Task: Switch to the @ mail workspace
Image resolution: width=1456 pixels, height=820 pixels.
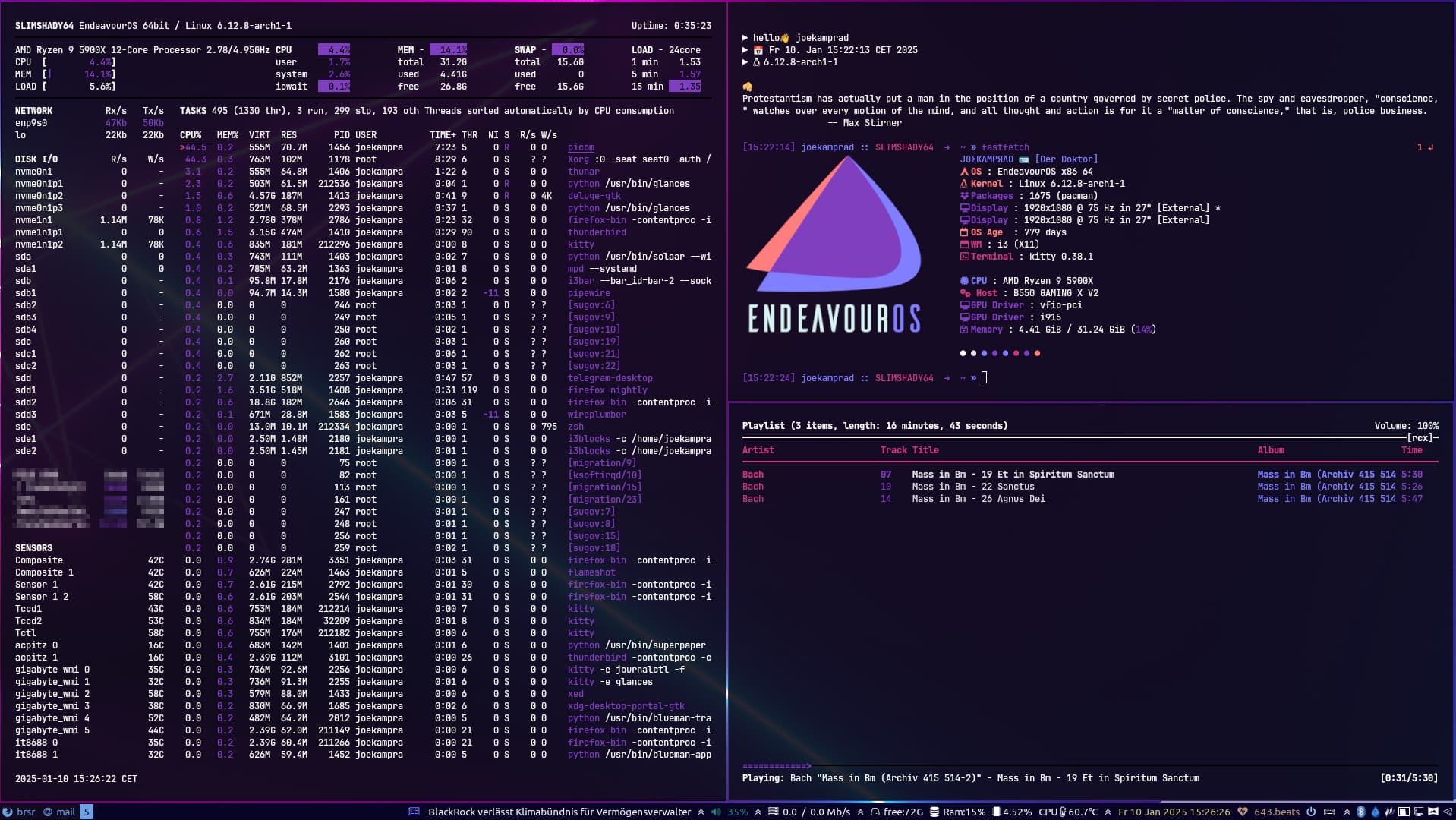Action: pos(59,812)
